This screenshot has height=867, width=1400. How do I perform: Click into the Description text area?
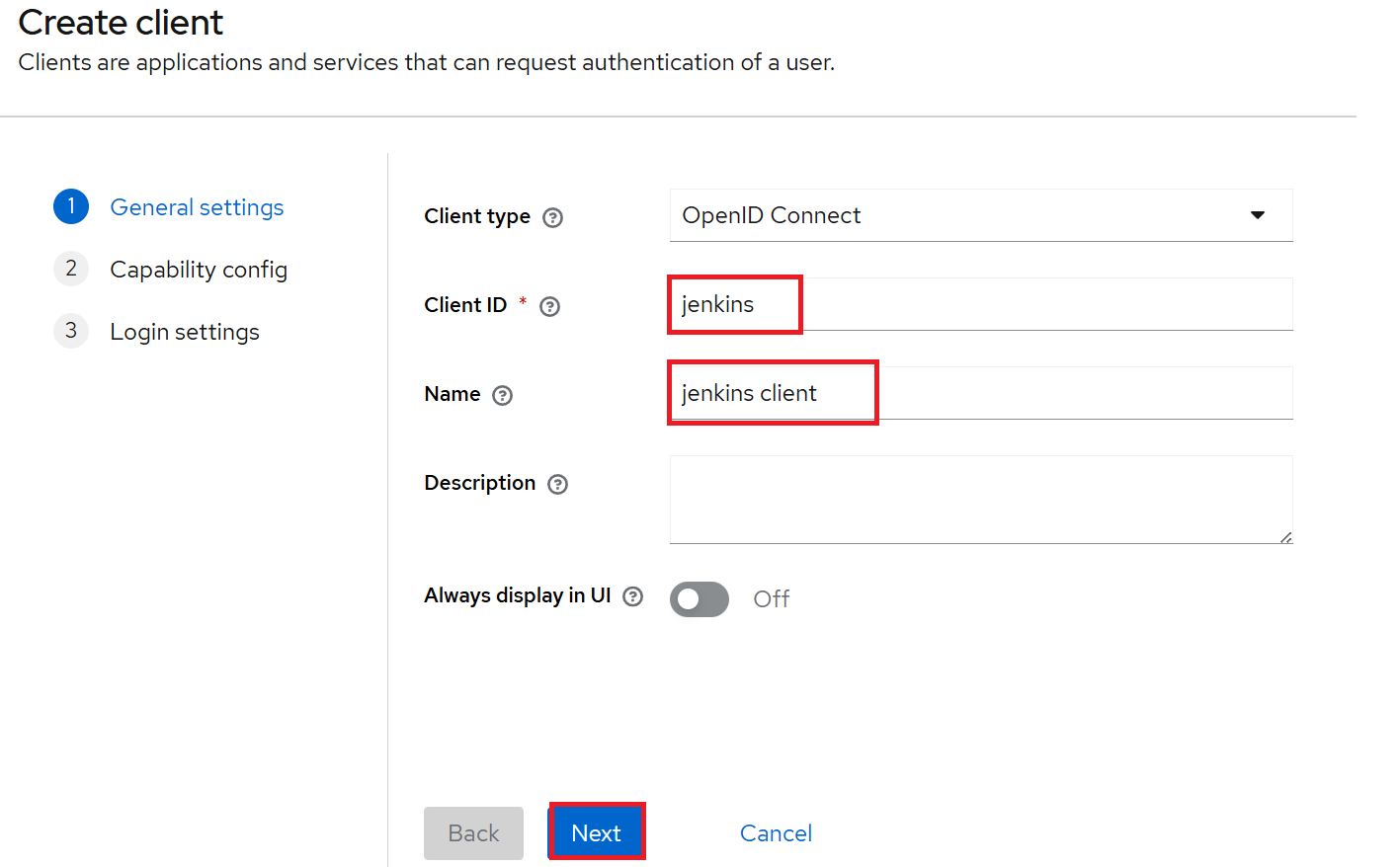[981, 500]
